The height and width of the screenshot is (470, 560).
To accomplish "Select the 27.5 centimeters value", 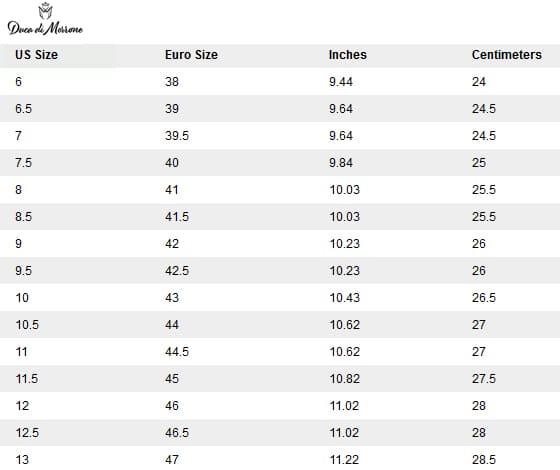I will (484, 379).
